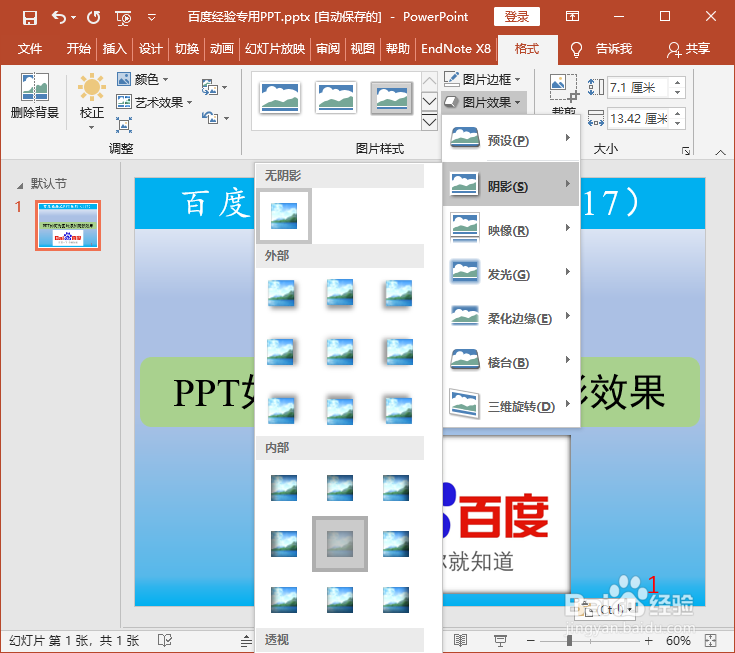Screen dimensions: 735x653
Task: Open the 颜色 color dropdown
Action: pyautogui.click(x=142, y=79)
